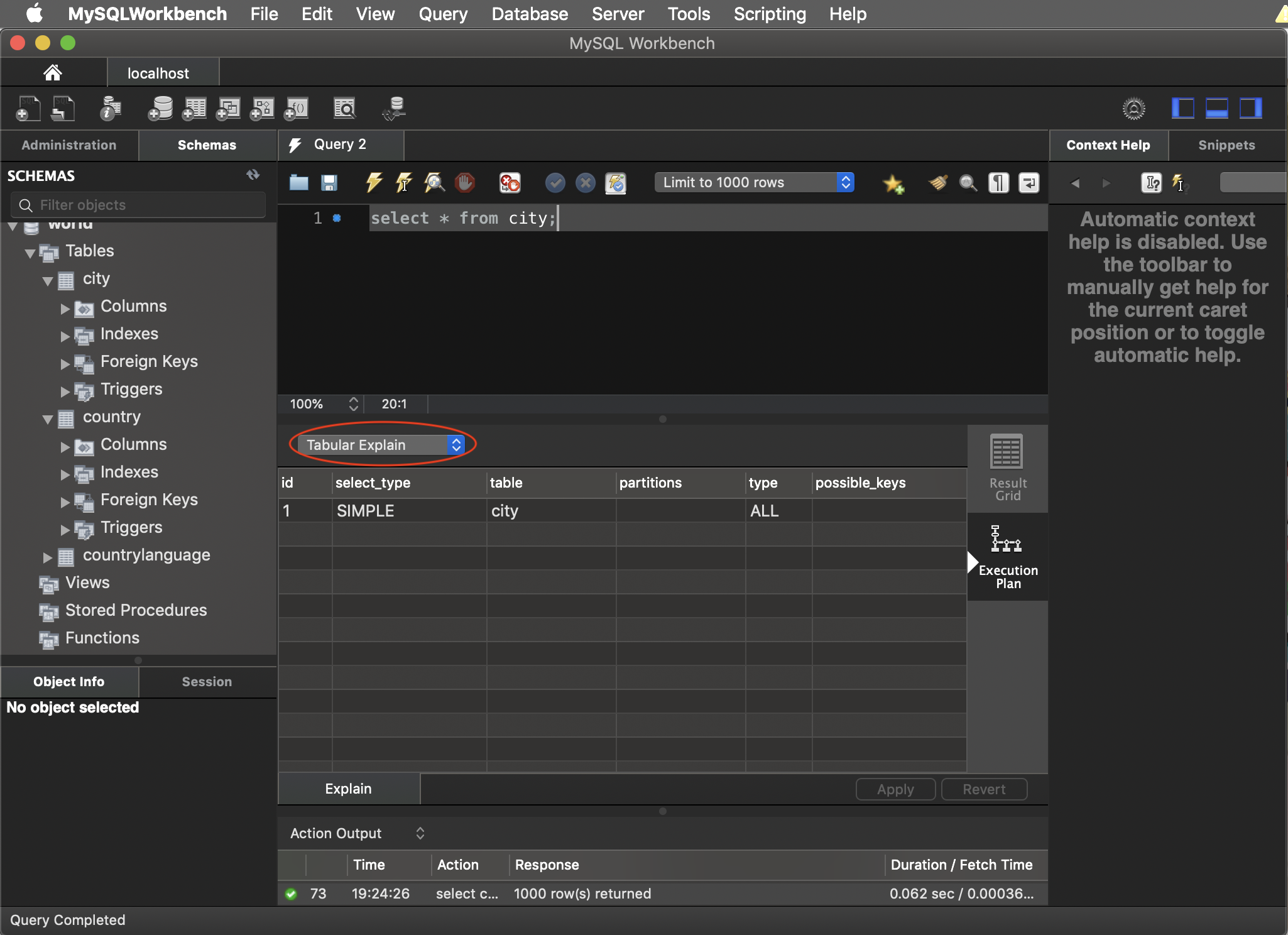Screen dimensions: 1288x935
Task: Create a new view icon
Action: pos(228,109)
